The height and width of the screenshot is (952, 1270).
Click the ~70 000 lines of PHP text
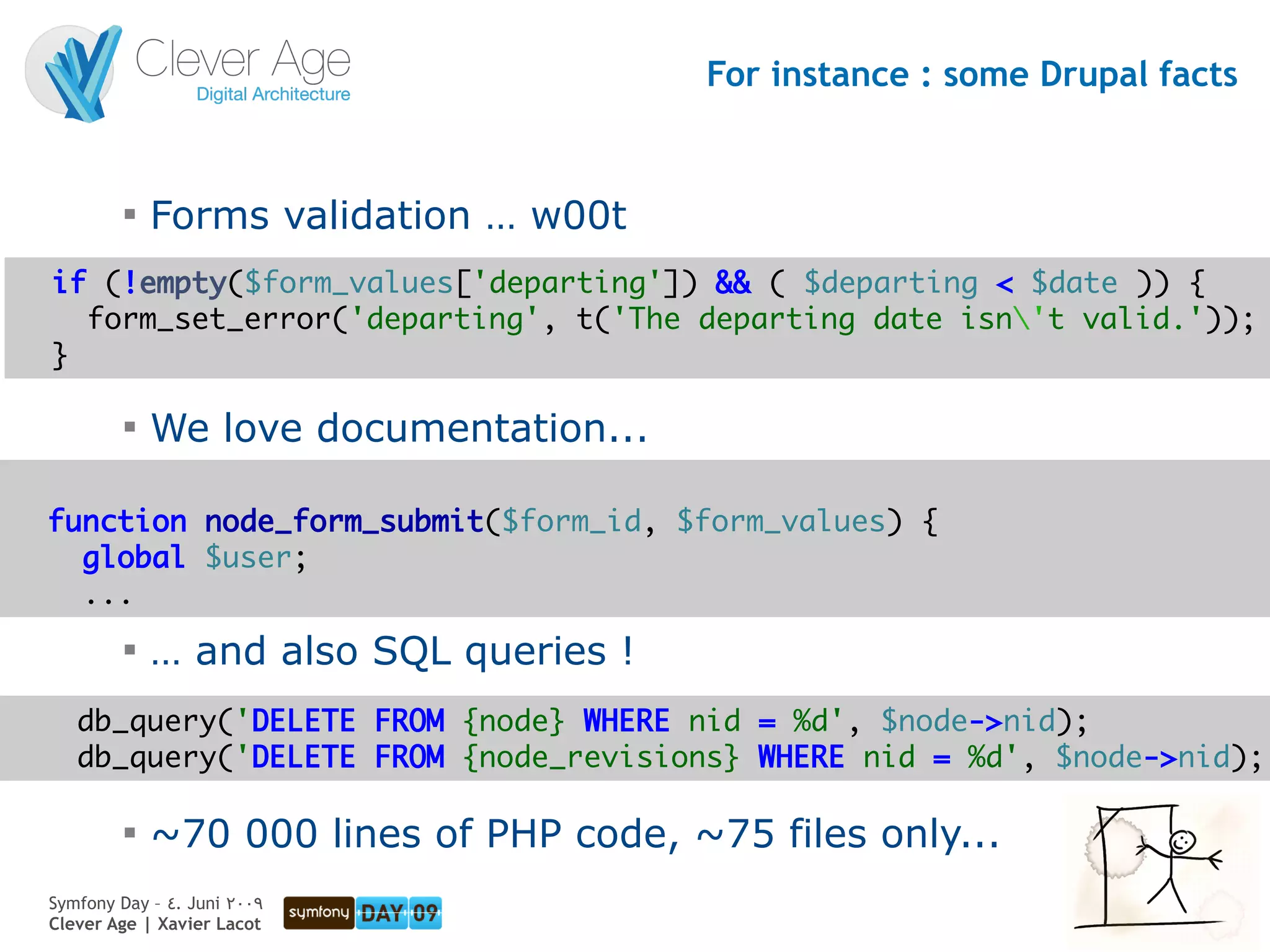[574, 833]
